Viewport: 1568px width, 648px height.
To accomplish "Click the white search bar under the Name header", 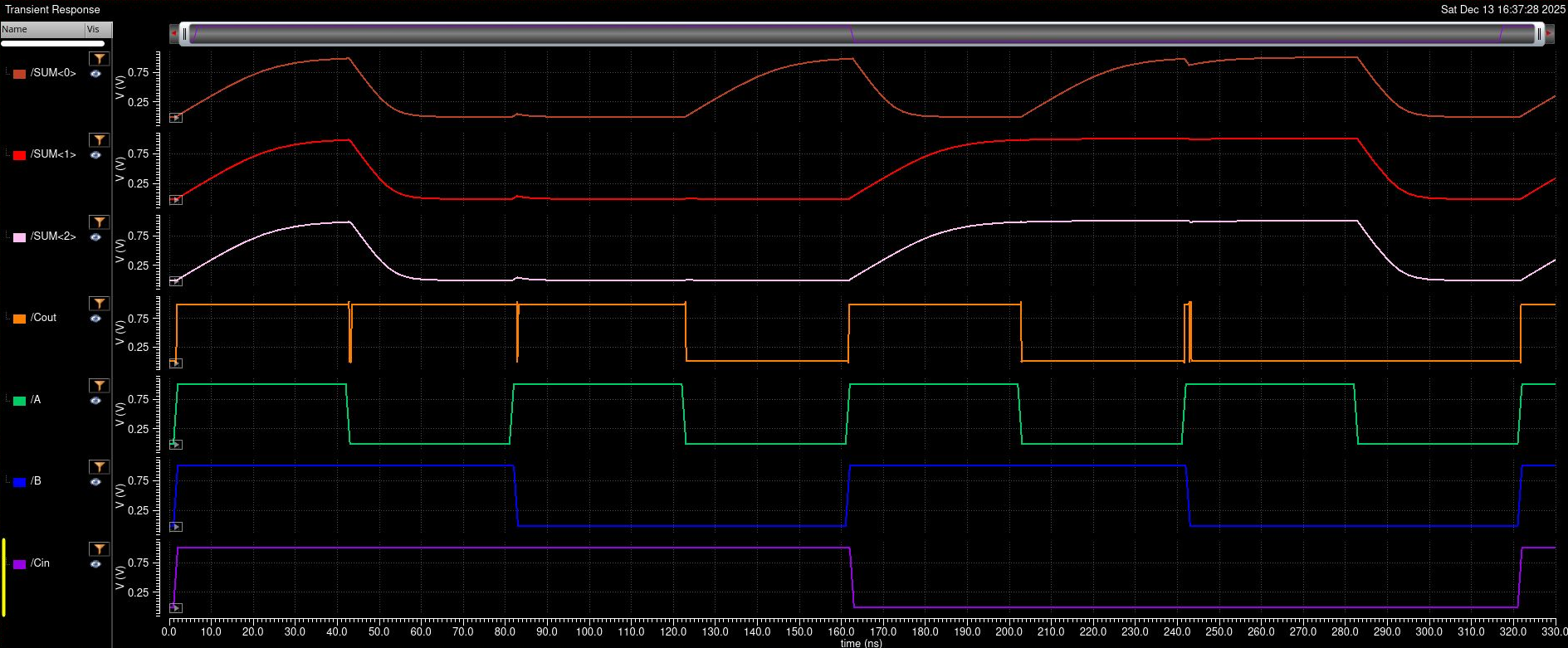I will click(x=53, y=43).
